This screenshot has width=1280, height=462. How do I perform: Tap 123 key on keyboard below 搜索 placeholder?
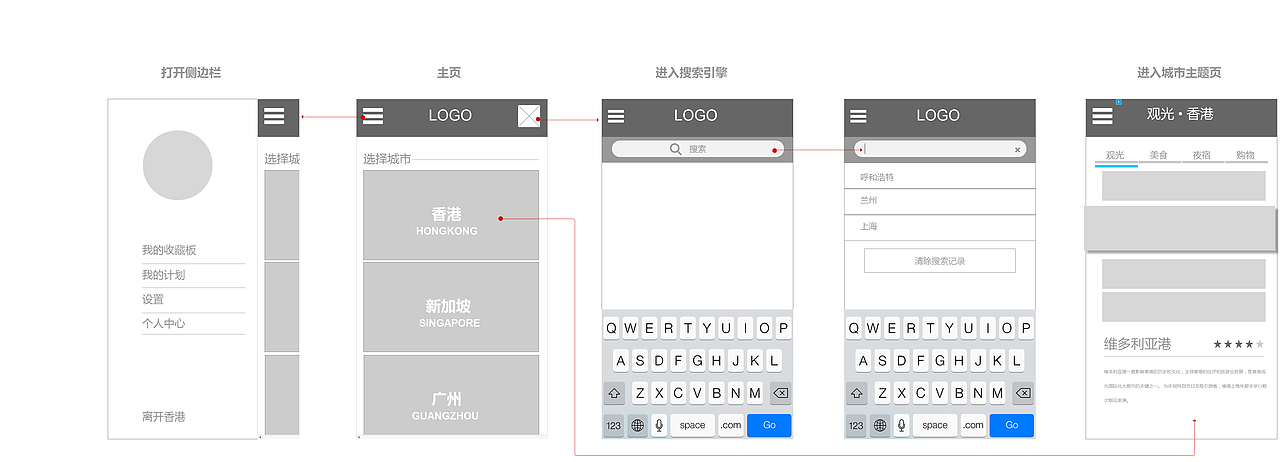(614, 425)
